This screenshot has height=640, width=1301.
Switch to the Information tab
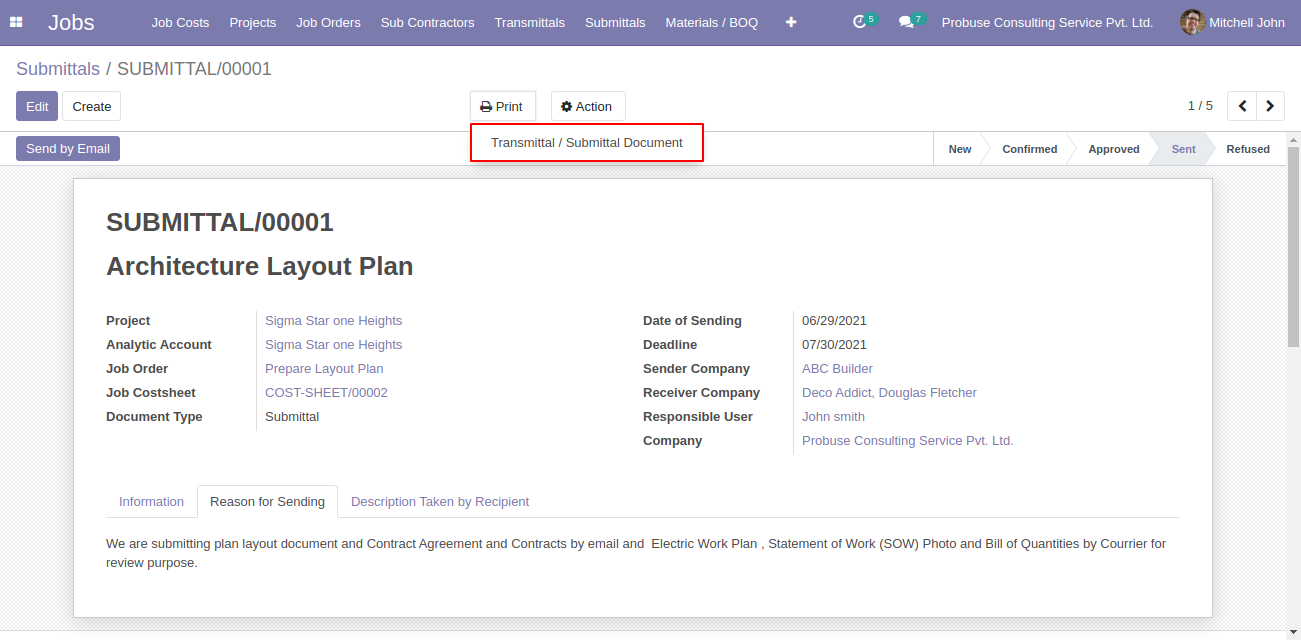tap(151, 502)
